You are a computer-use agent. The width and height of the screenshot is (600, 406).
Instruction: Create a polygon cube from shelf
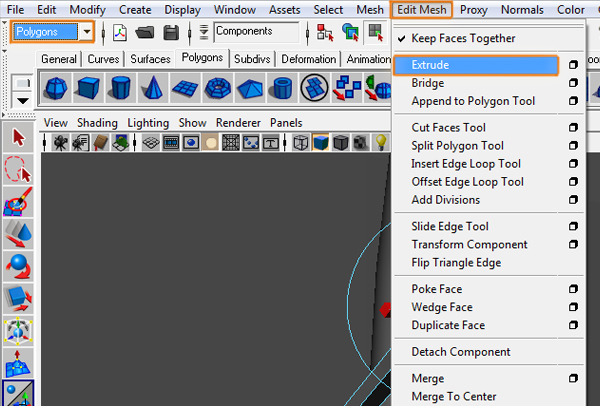88,88
